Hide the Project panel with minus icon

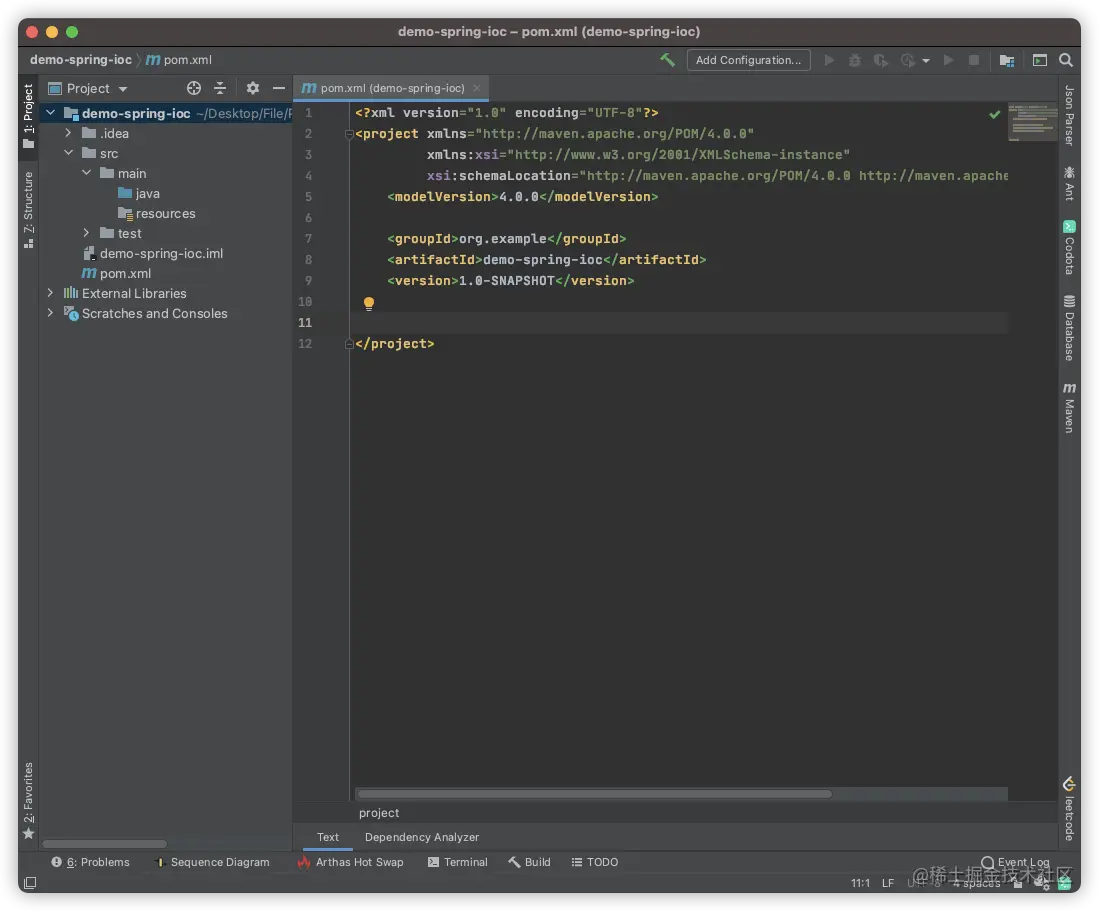279,88
